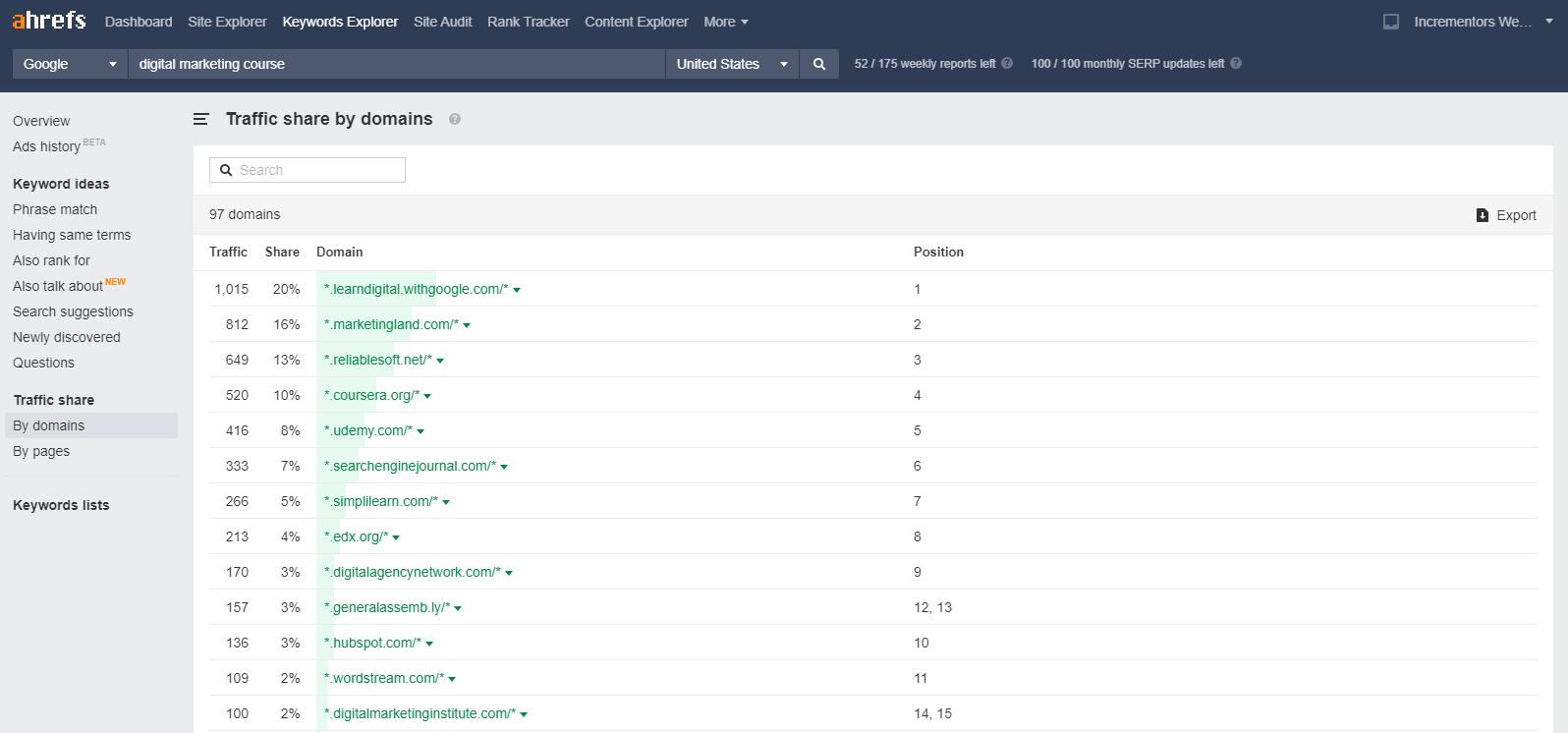The width and height of the screenshot is (1568, 733).
Task: Open the Google search engine dropdown
Action: coord(70,64)
